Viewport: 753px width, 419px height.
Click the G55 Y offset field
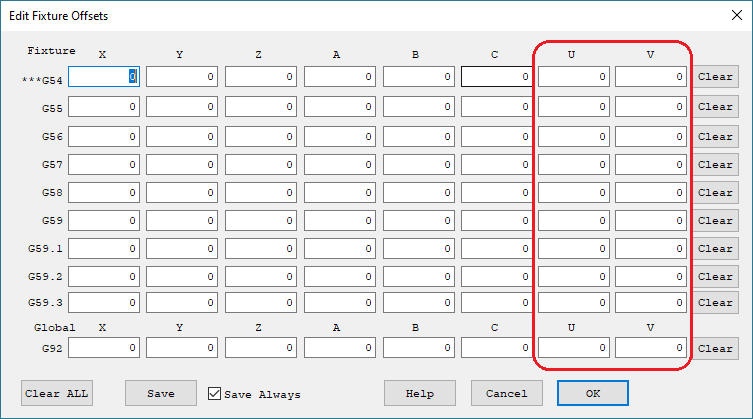182,107
